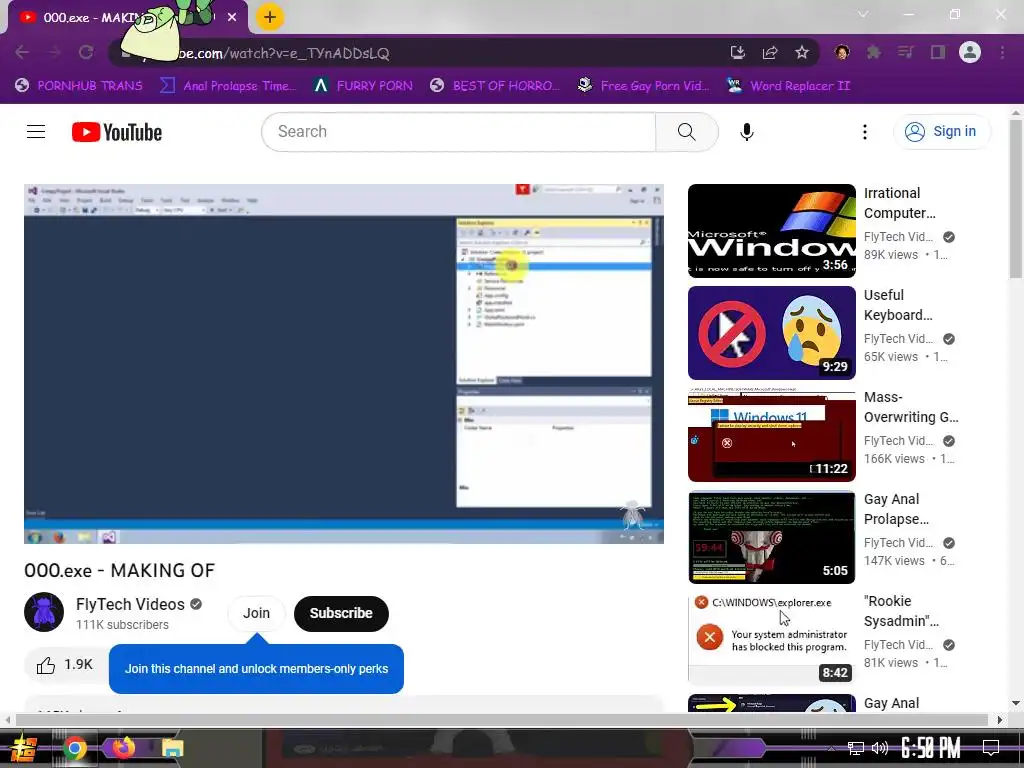1024x768 pixels.
Task: Click the pinned extension avatar icon
Action: click(842, 52)
